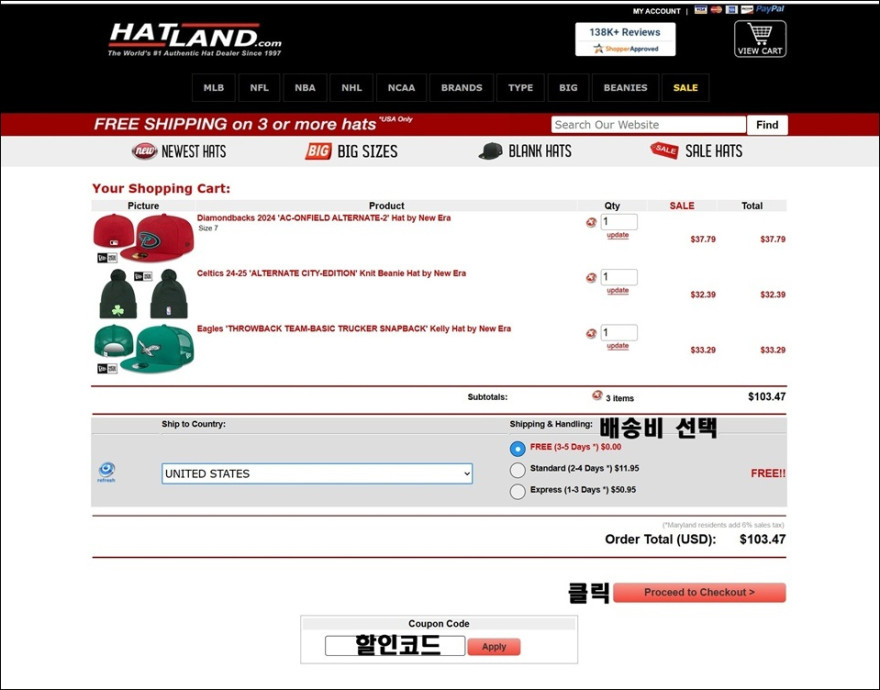Viewport: 880px width, 690px height.
Task: Click the Diamondbacks red hat thumbnail
Action: pos(144,238)
